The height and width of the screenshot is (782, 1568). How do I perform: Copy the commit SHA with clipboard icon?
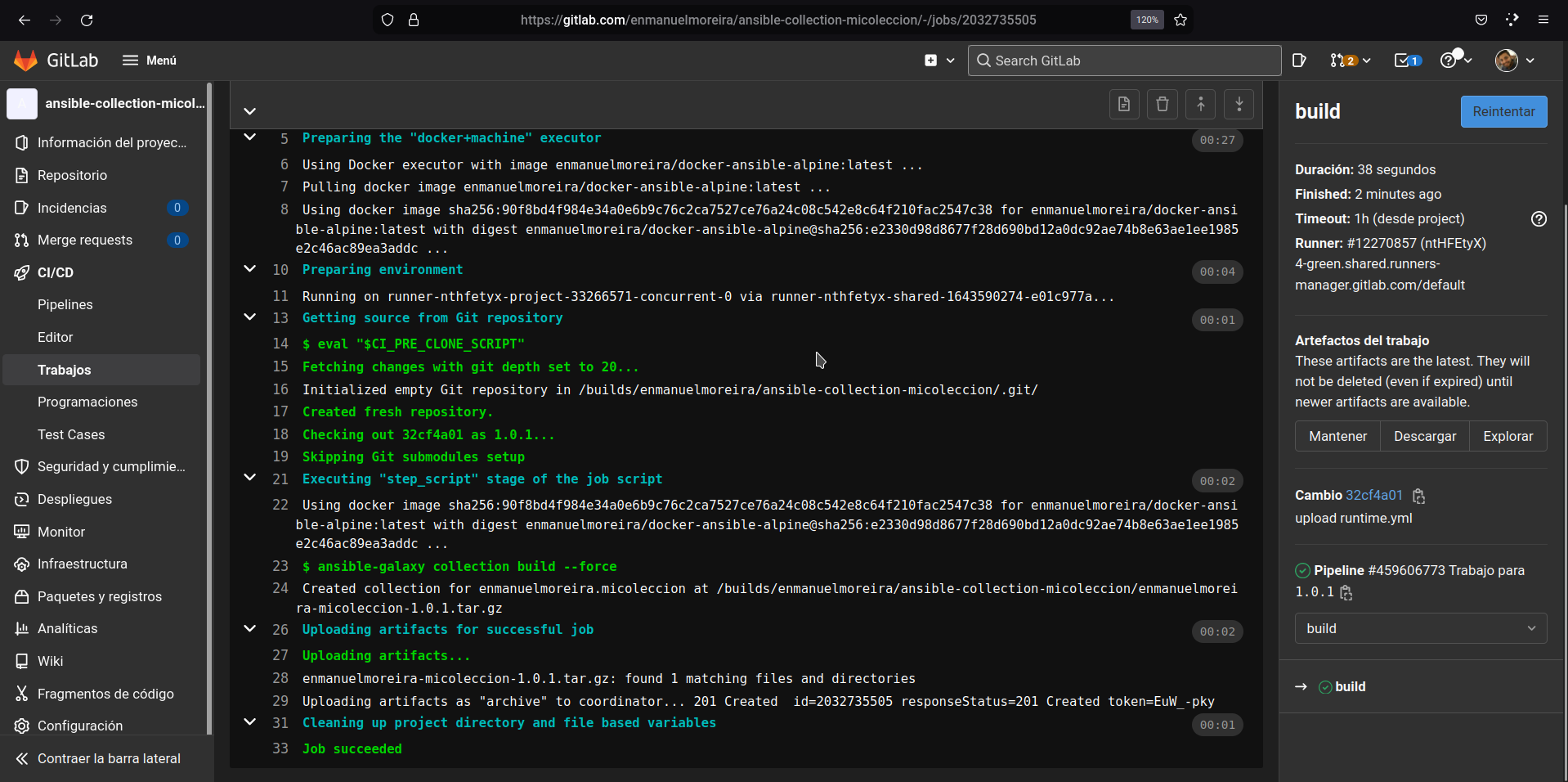(x=1419, y=496)
